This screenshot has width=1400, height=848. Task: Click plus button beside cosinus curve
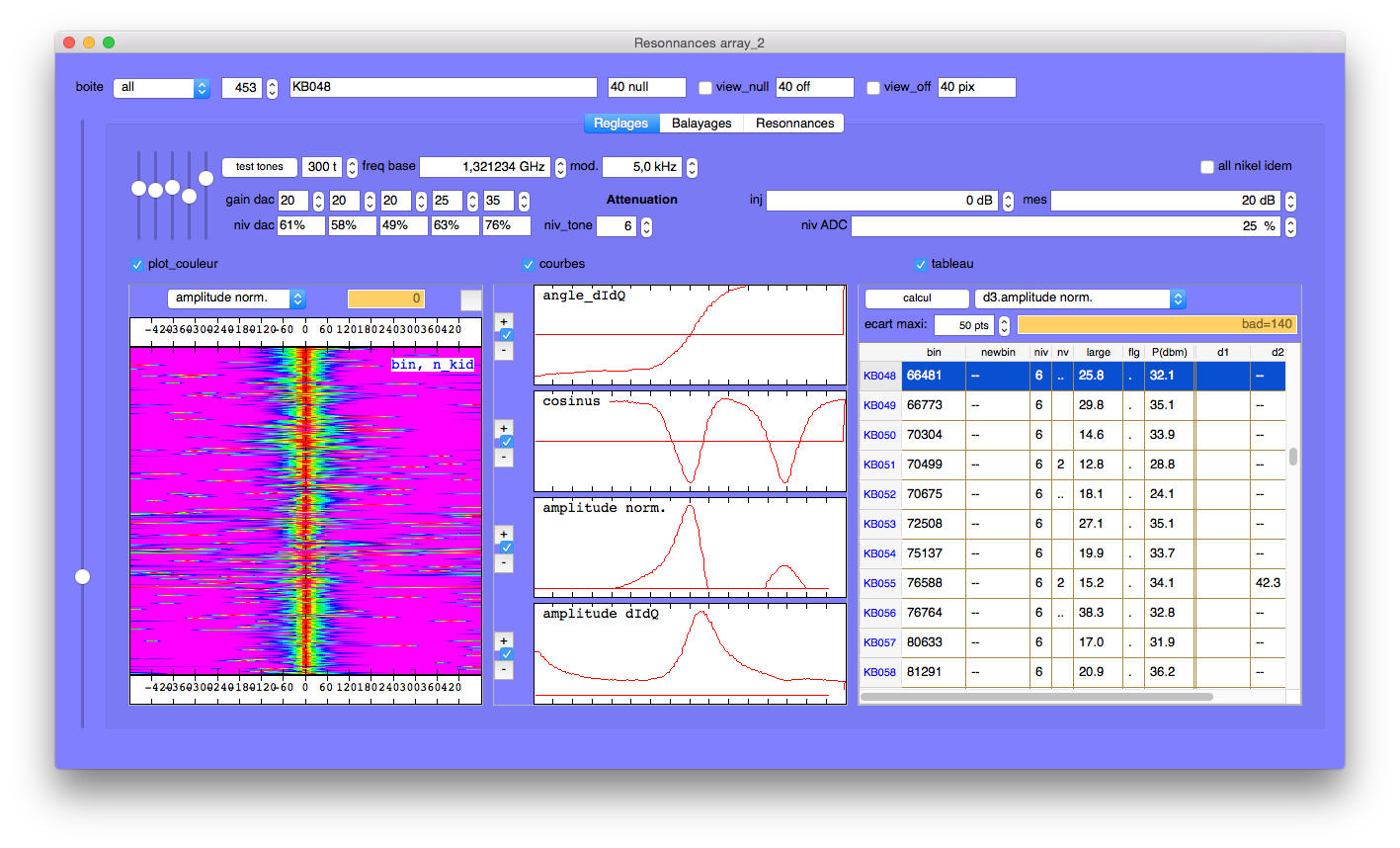point(504,428)
